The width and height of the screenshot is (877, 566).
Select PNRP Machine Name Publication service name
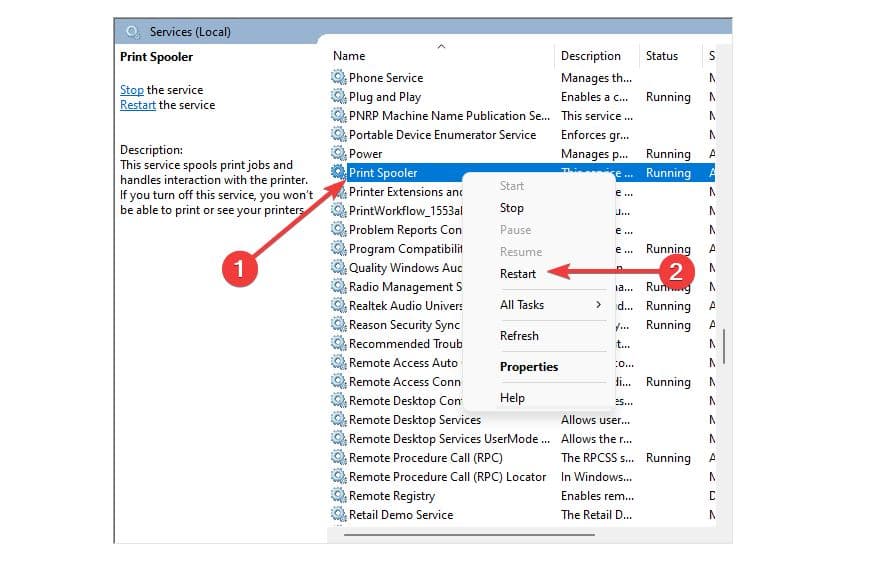pyautogui.click(x=449, y=116)
